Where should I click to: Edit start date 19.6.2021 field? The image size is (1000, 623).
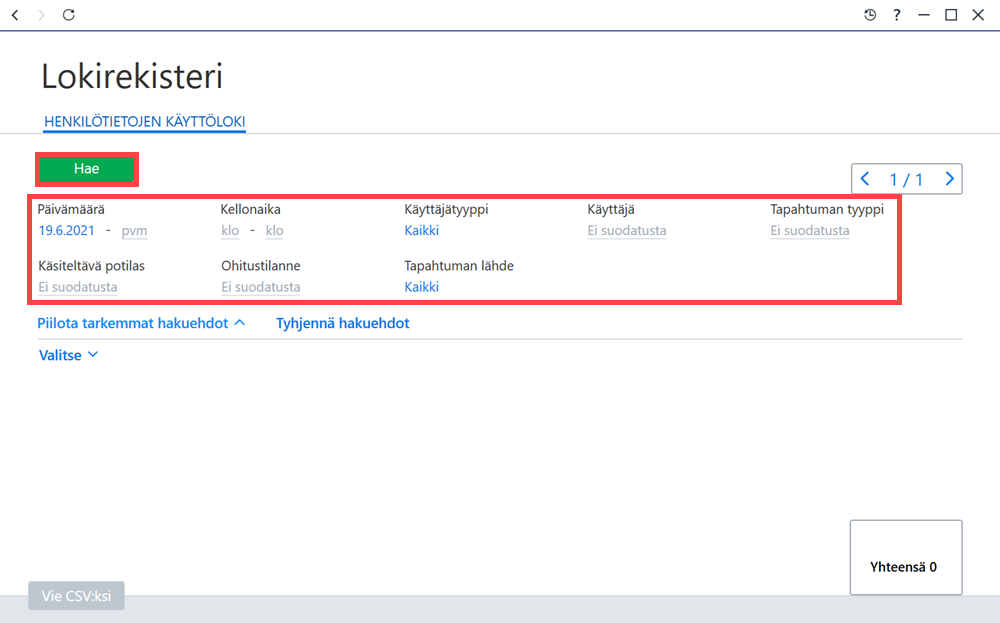click(x=66, y=230)
